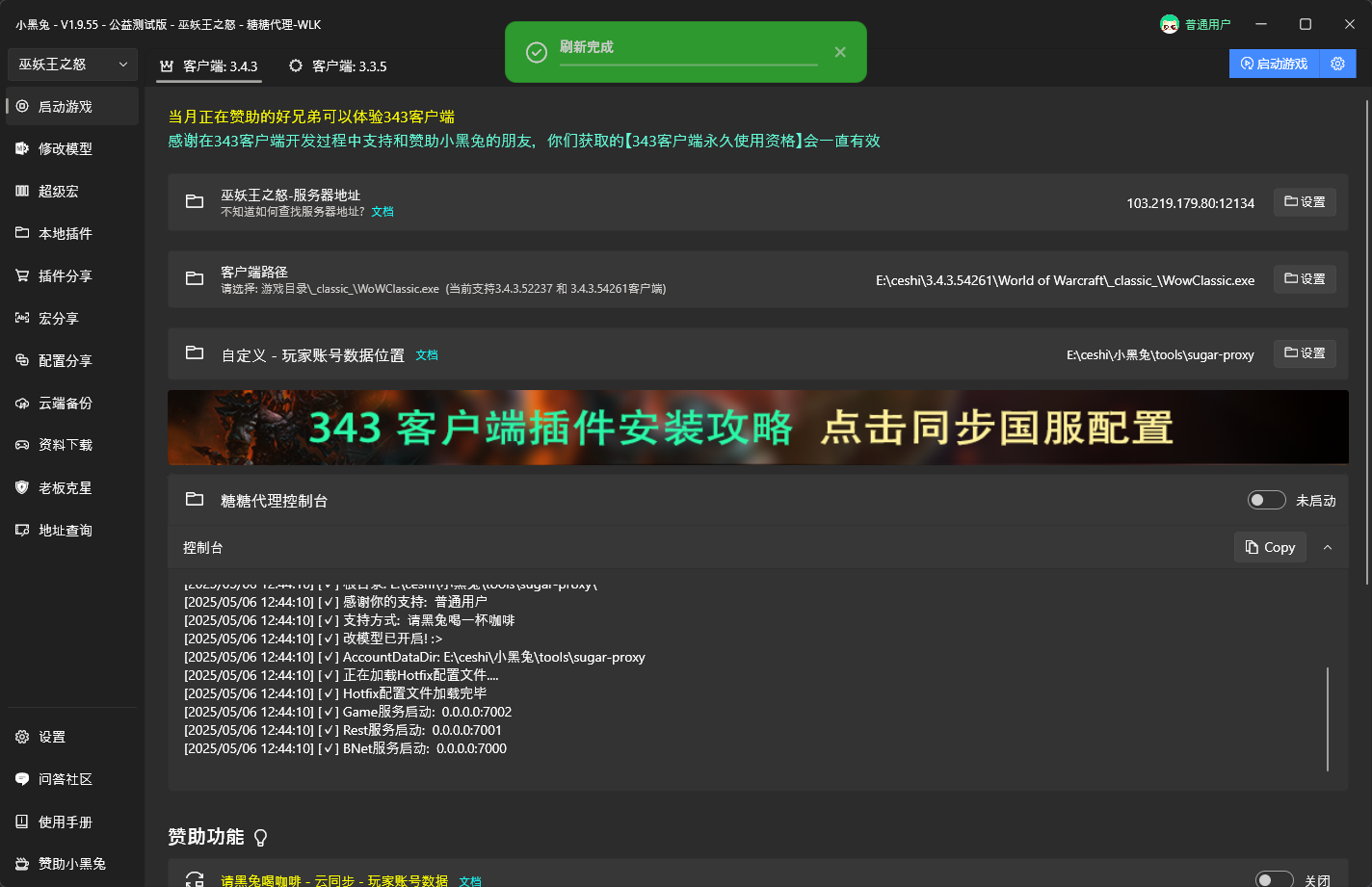Click the 赞助小黑兔 coffee icon
1372x887 pixels.
click(x=22, y=864)
